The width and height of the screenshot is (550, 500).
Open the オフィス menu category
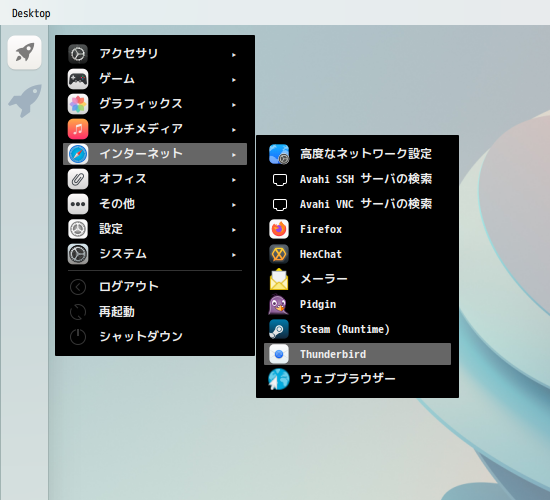coord(155,179)
